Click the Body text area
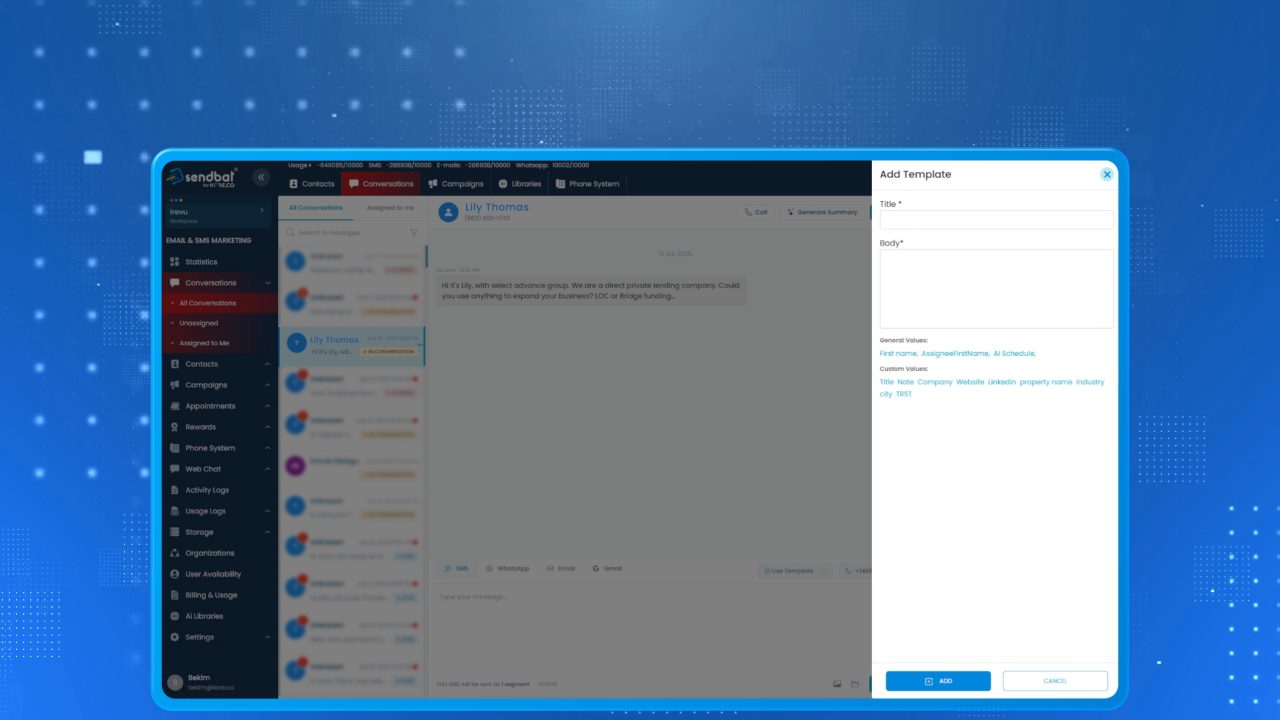 point(997,289)
